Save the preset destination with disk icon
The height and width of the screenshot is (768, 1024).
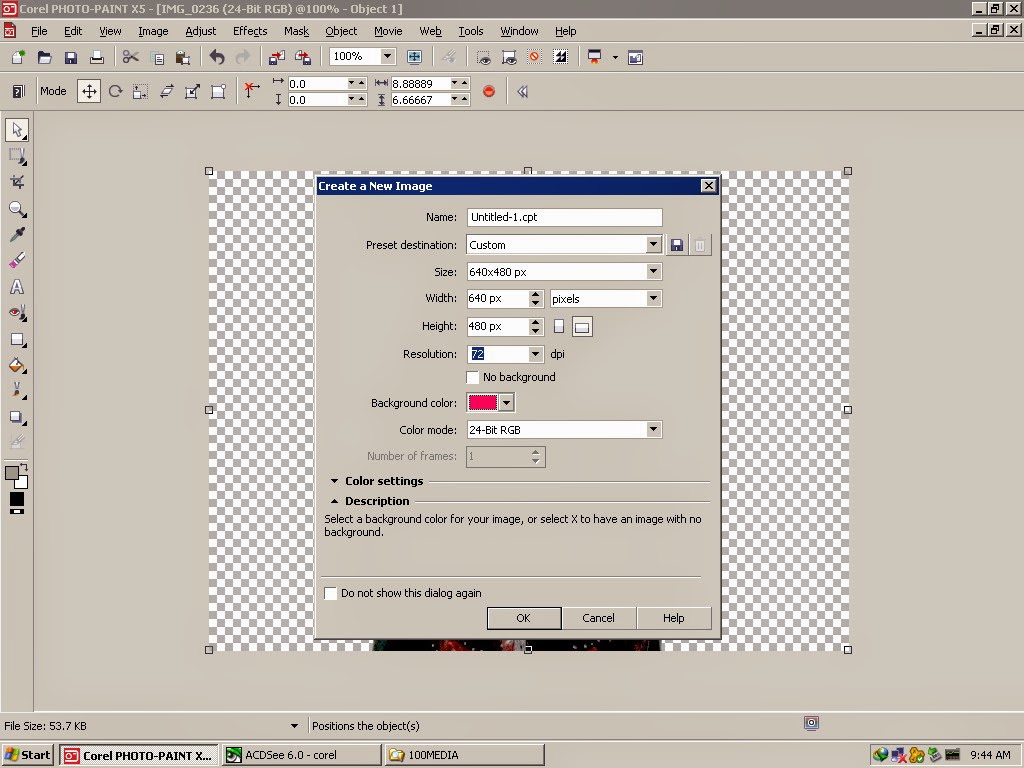tap(677, 245)
